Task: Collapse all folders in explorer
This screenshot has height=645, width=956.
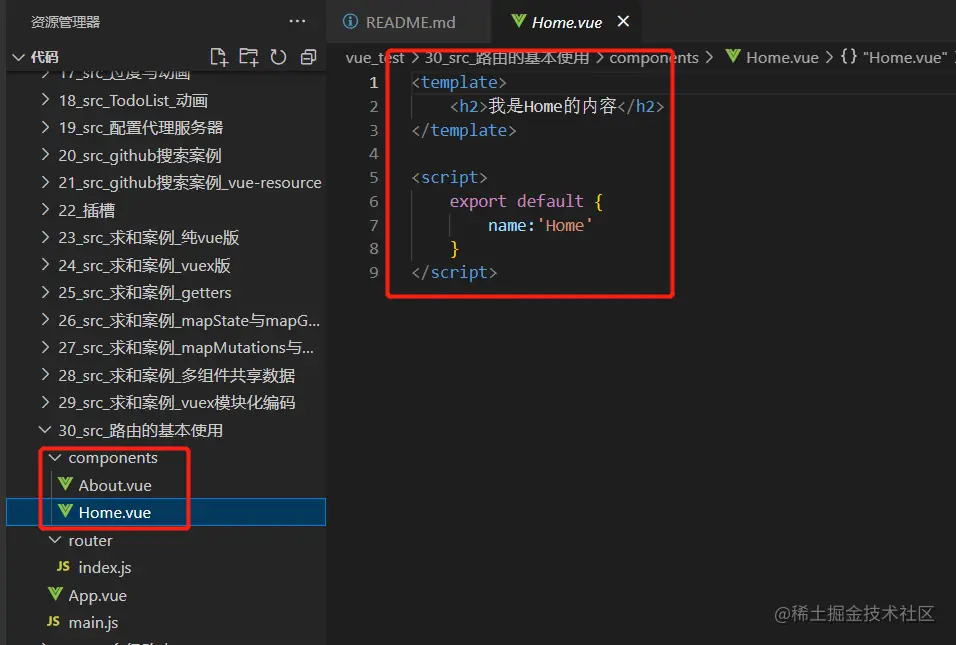Action: pos(309,57)
